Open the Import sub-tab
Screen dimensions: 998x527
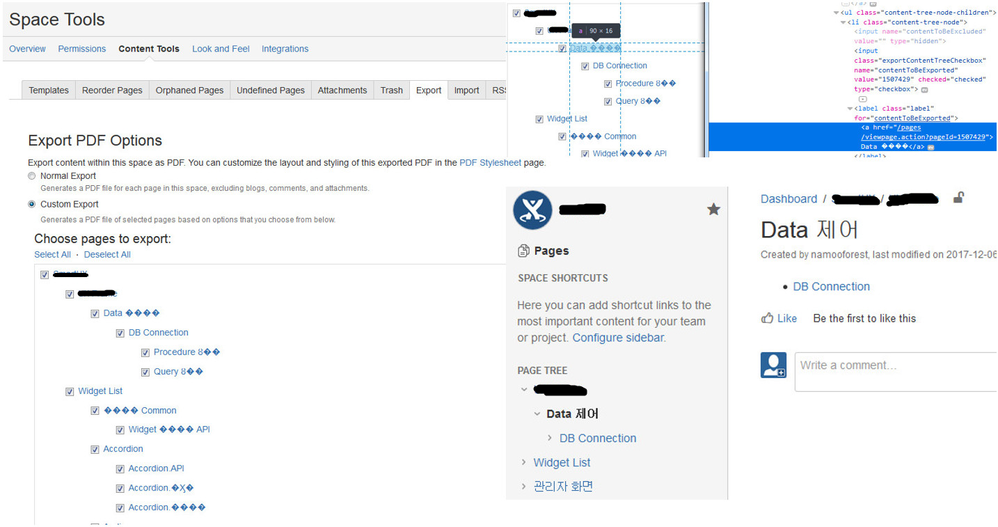(x=467, y=90)
